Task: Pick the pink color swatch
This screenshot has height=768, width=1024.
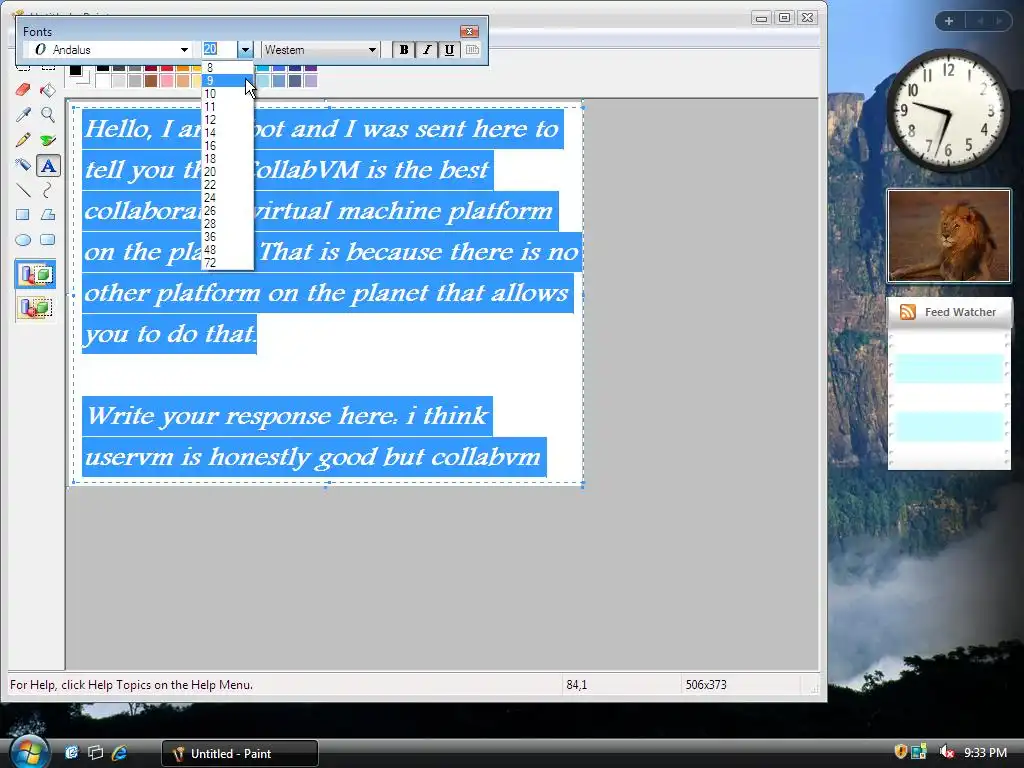Action: (x=167, y=80)
